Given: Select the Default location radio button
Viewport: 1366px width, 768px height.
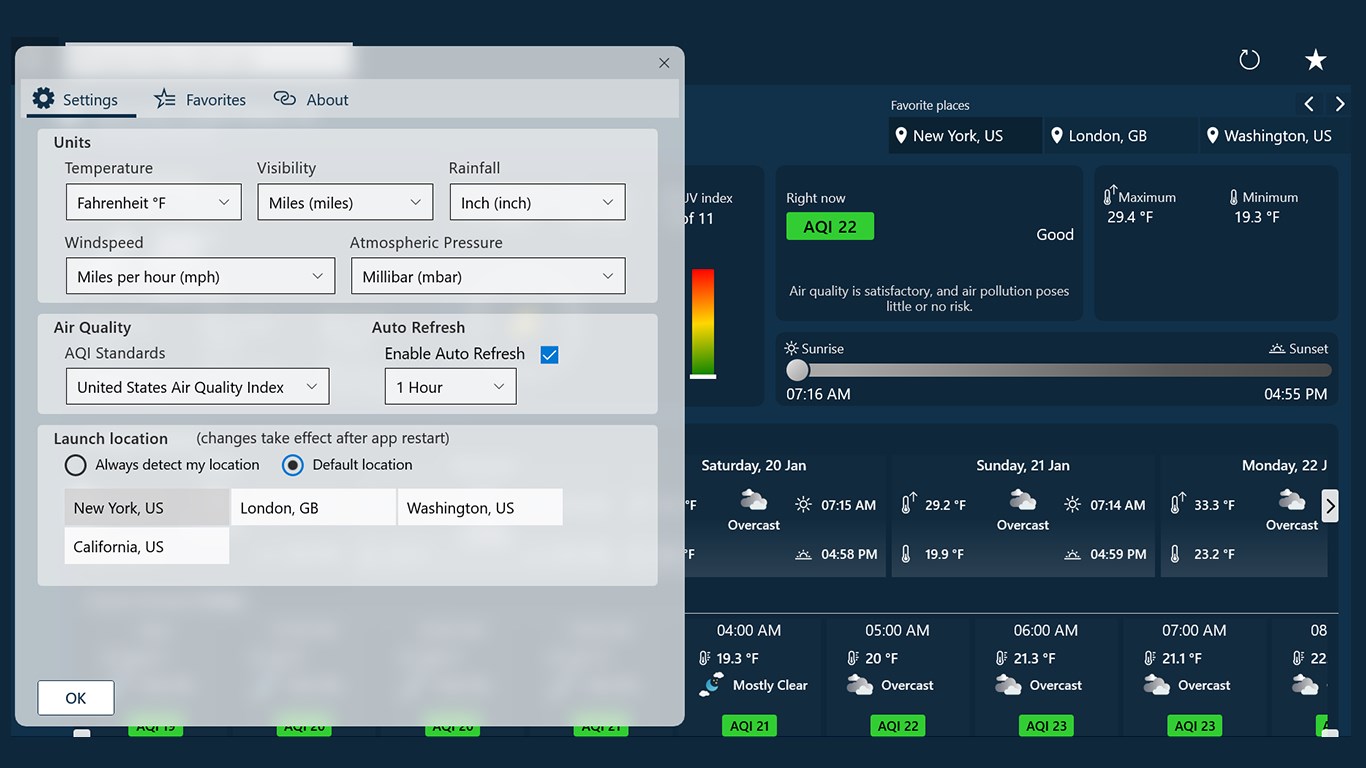Looking at the screenshot, I should pyautogui.click(x=294, y=465).
